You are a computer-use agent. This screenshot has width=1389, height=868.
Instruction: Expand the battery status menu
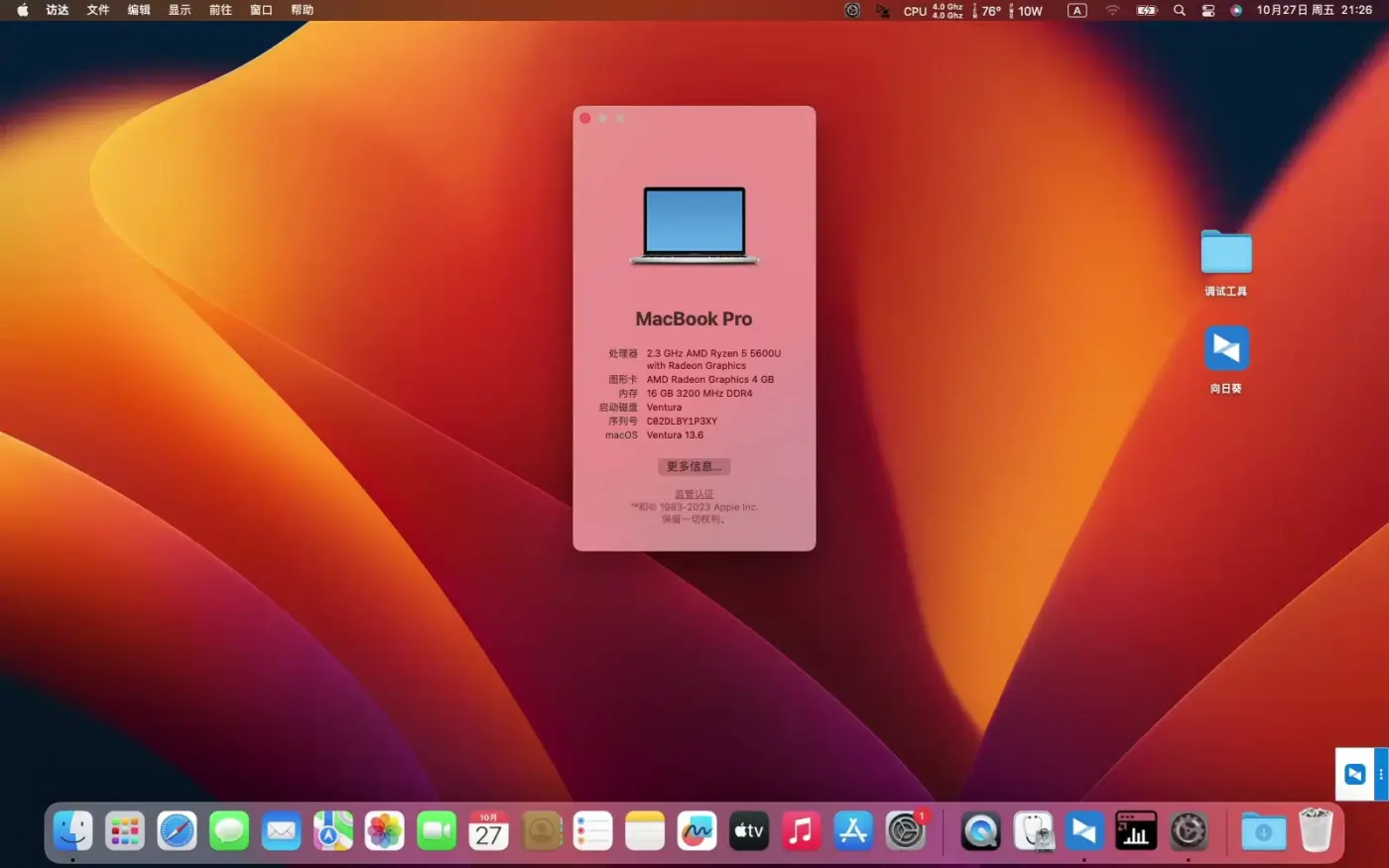1146,11
